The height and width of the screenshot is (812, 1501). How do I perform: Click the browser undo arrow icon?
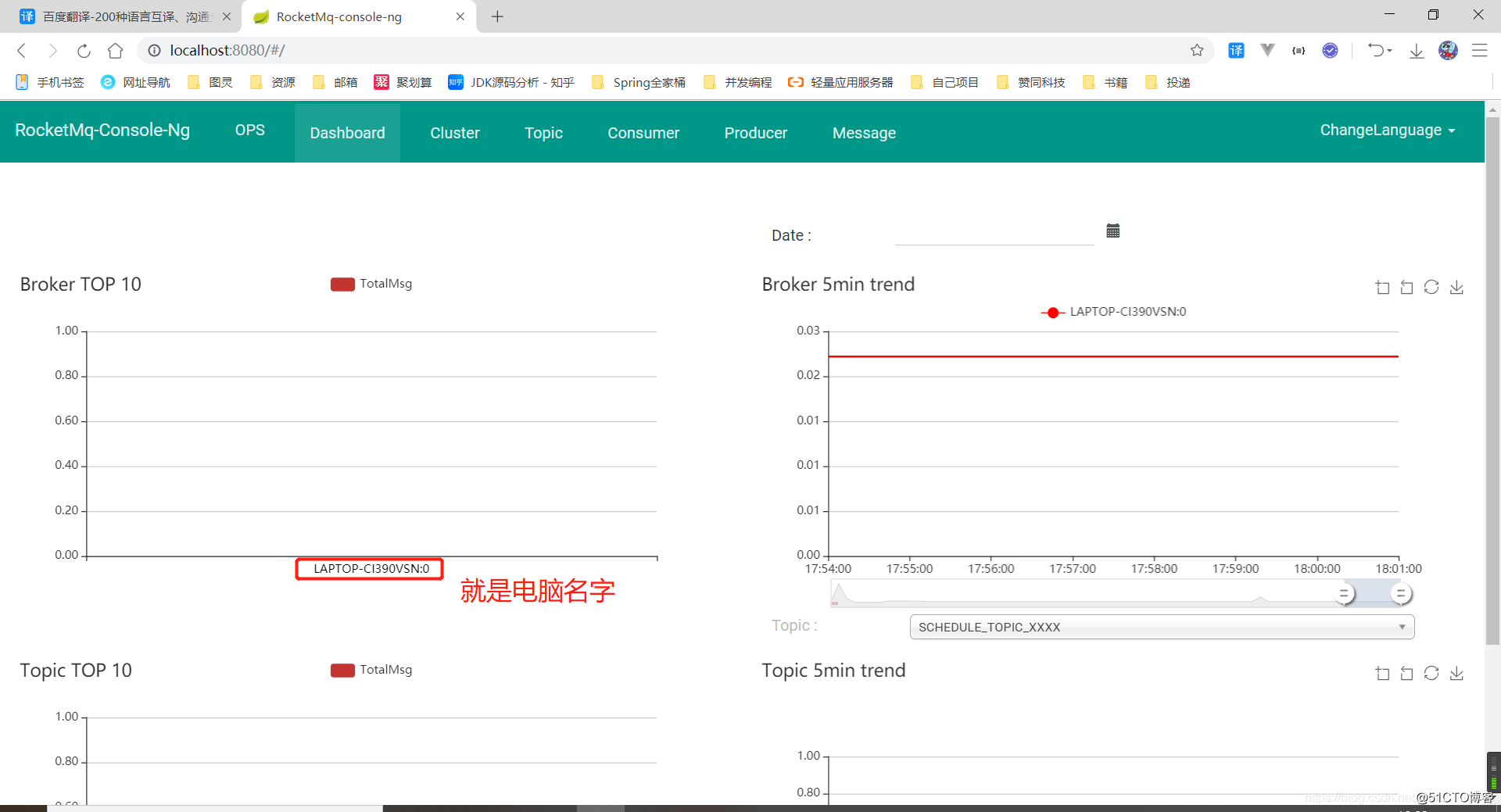tap(1375, 51)
